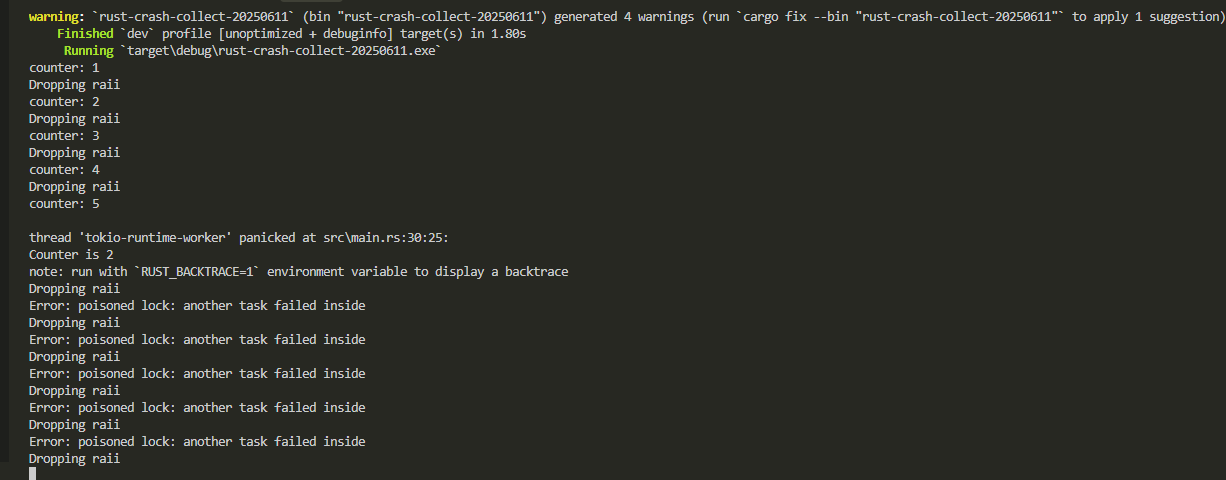Click the terminal cursor block at bottom
This screenshot has width=1226, height=480.
32,473
